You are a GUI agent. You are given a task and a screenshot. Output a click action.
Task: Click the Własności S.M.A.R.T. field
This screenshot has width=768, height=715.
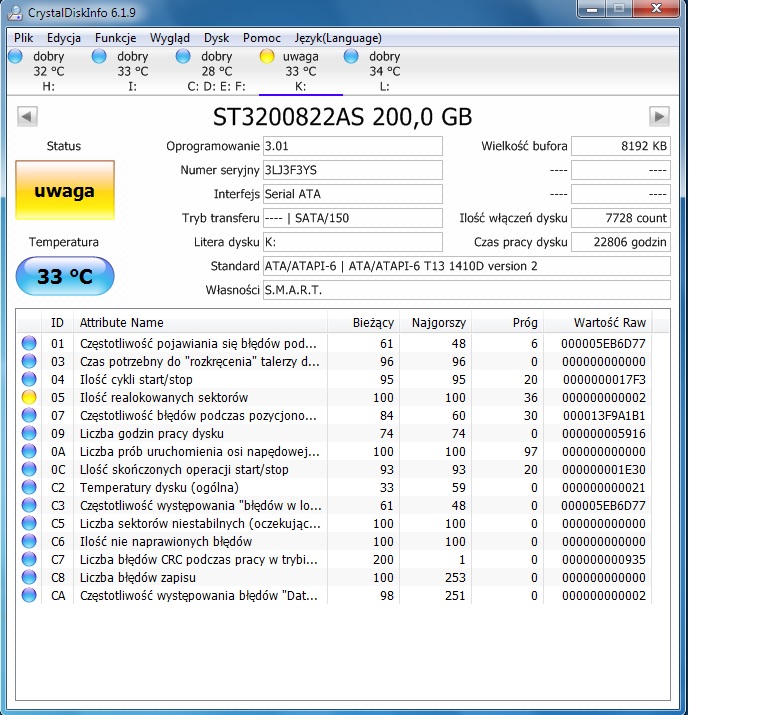tap(467, 290)
